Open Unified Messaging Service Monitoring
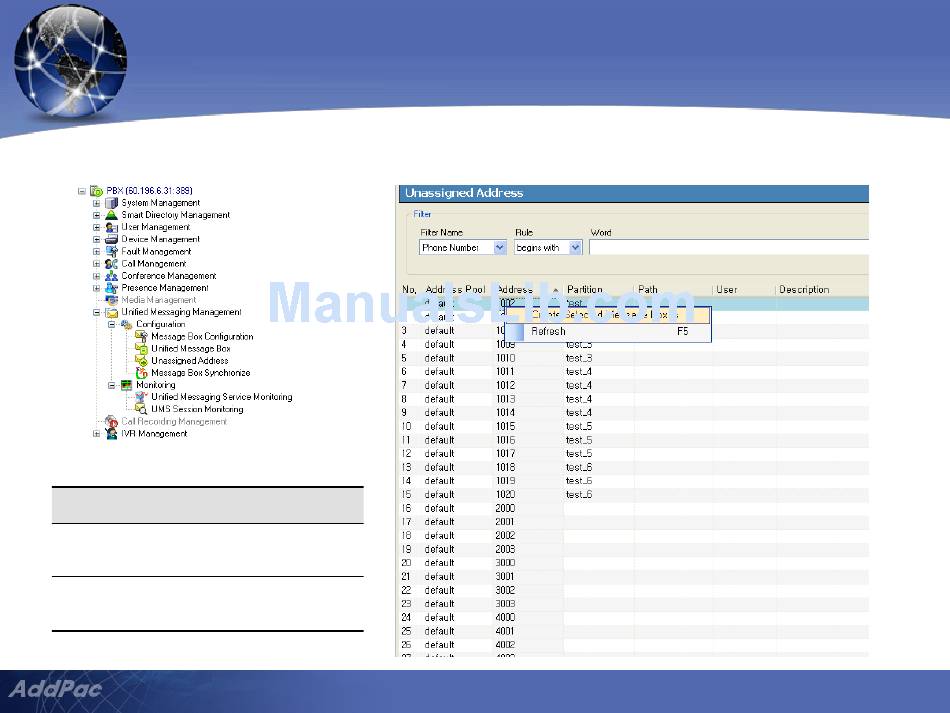950x713 pixels. click(221, 397)
